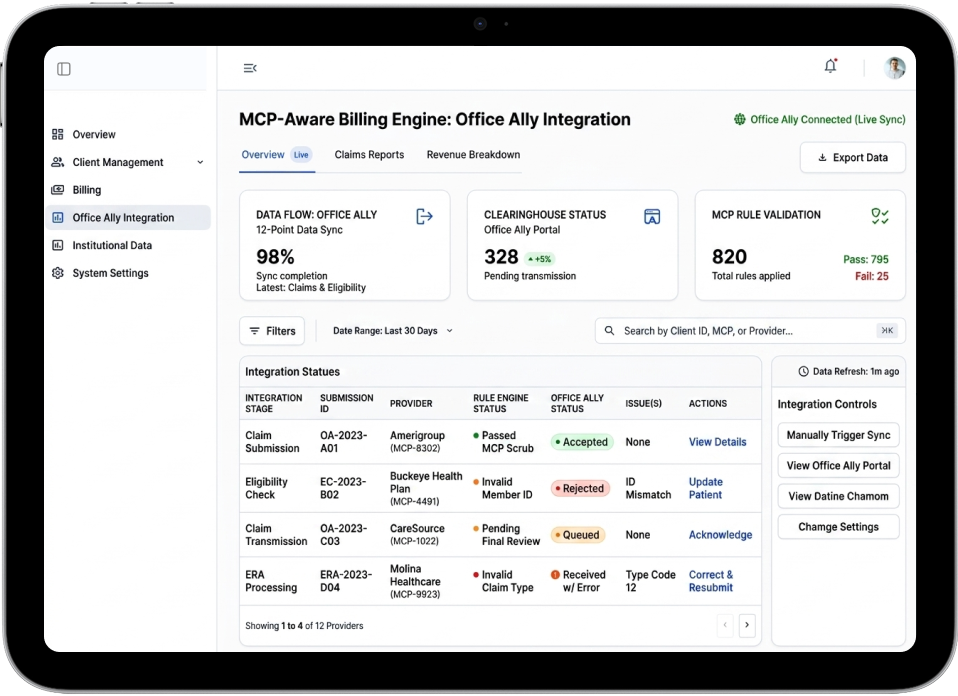Click the download icon in Export Data
Screen dimensions: 958x696
(822, 158)
